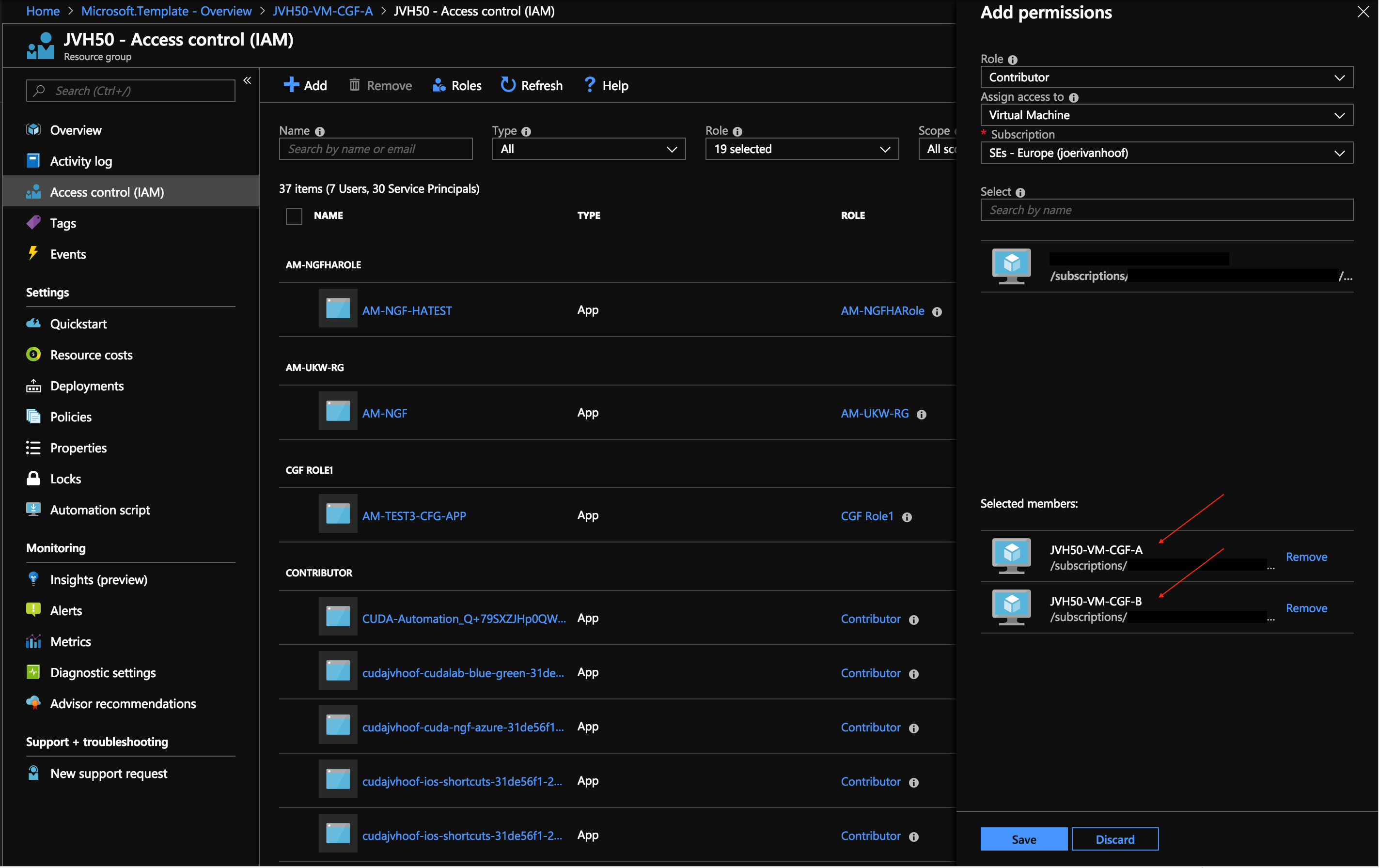This screenshot has width=1379, height=868.
Task: Open the Role filter showing 19 selected
Action: (x=802, y=149)
